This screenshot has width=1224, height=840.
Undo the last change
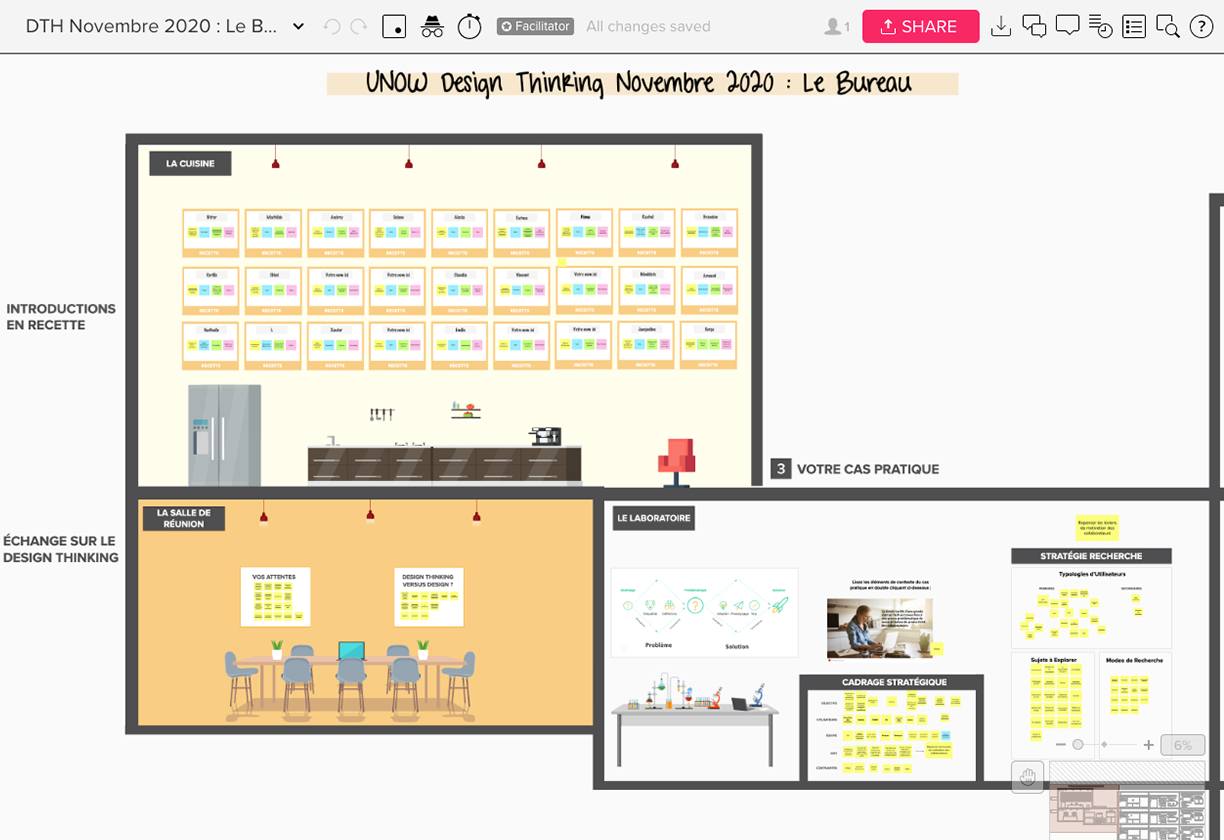[x=332, y=27]
